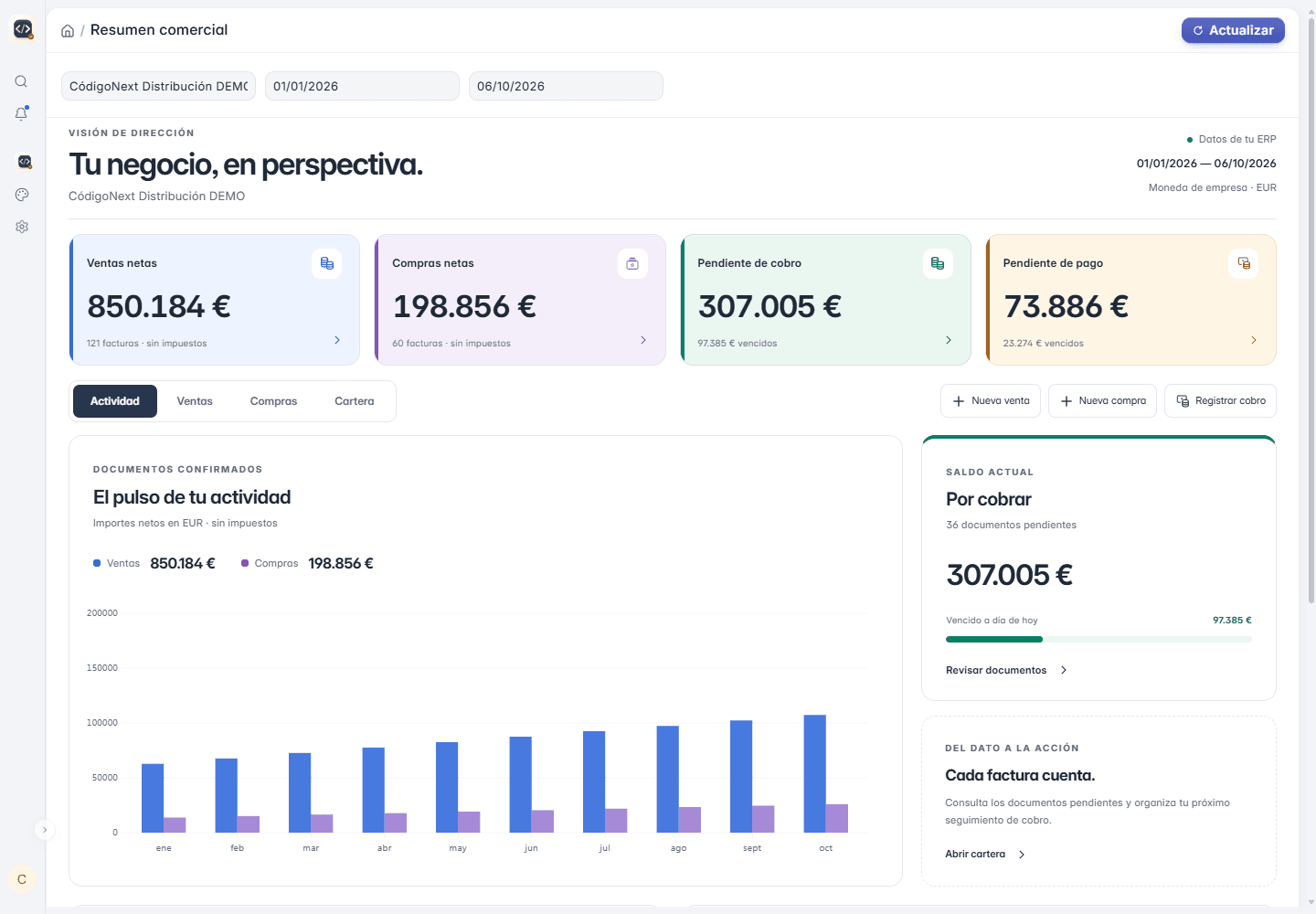Click the 23.274 € vencidos text
Viewport: 1316px width, 914px height.
(x=1044, y=344)
